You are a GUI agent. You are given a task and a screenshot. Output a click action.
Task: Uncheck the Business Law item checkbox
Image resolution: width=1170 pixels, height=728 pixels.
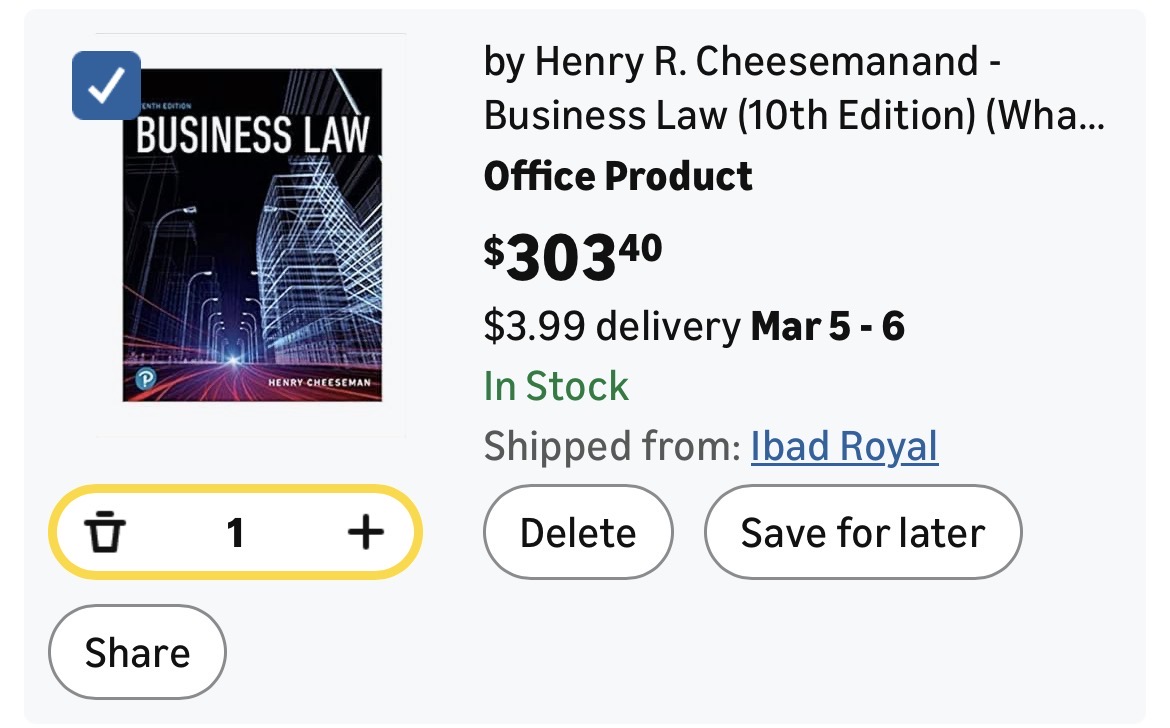[x=106, y=86]
